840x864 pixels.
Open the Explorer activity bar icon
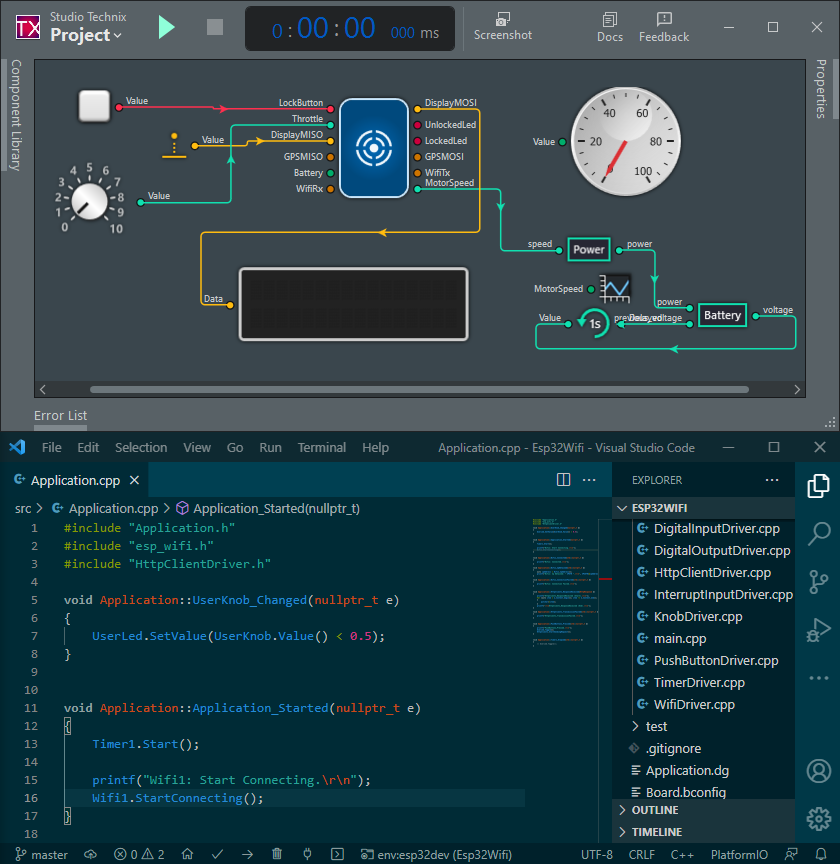click(x=819, y=486)
